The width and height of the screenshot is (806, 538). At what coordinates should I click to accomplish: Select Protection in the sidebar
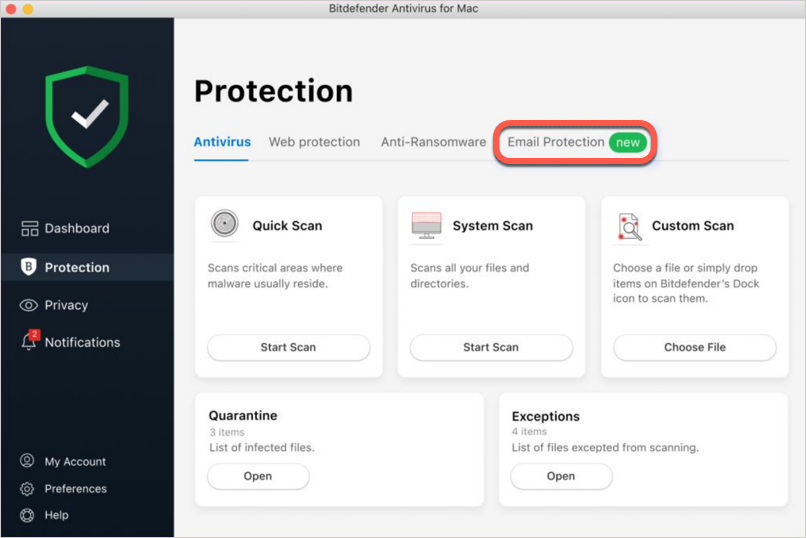tap(87, 267)
